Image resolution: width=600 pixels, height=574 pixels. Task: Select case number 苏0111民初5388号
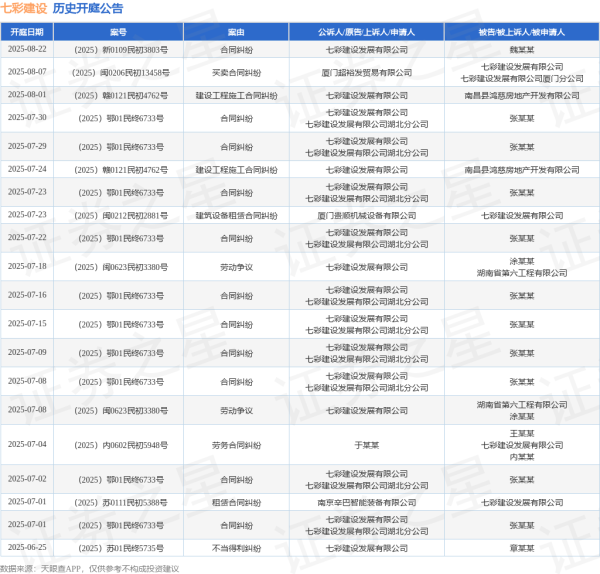pos(121,502)
